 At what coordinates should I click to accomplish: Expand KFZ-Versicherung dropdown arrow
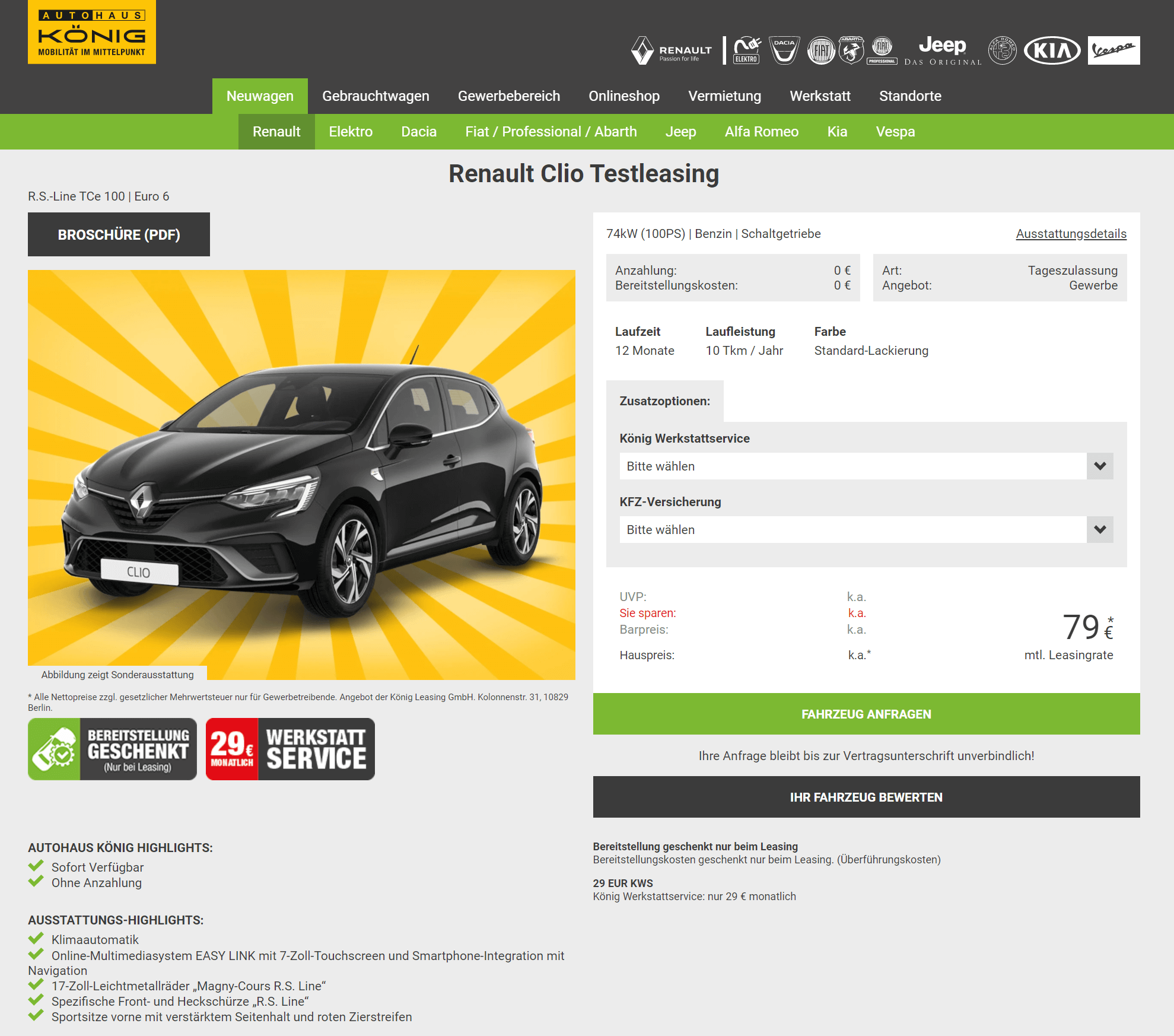point(1100,530)
